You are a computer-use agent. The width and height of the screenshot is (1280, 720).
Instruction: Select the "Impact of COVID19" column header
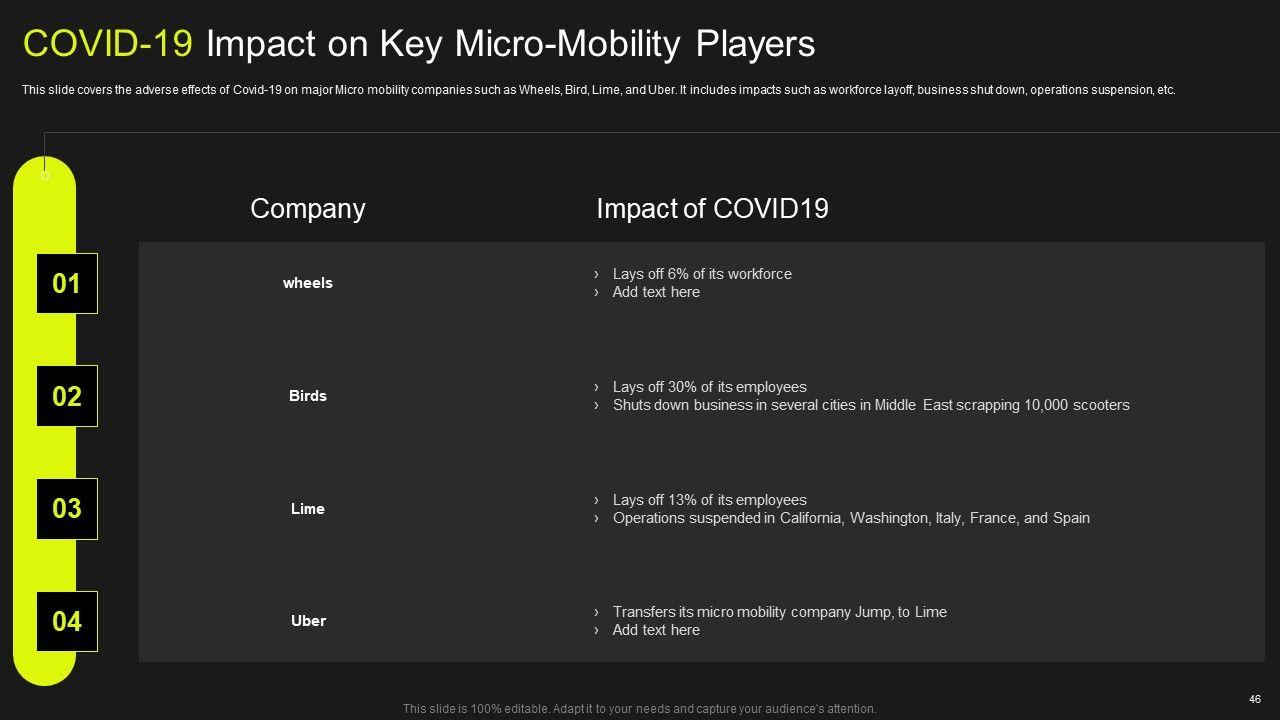tap(712, 208)
